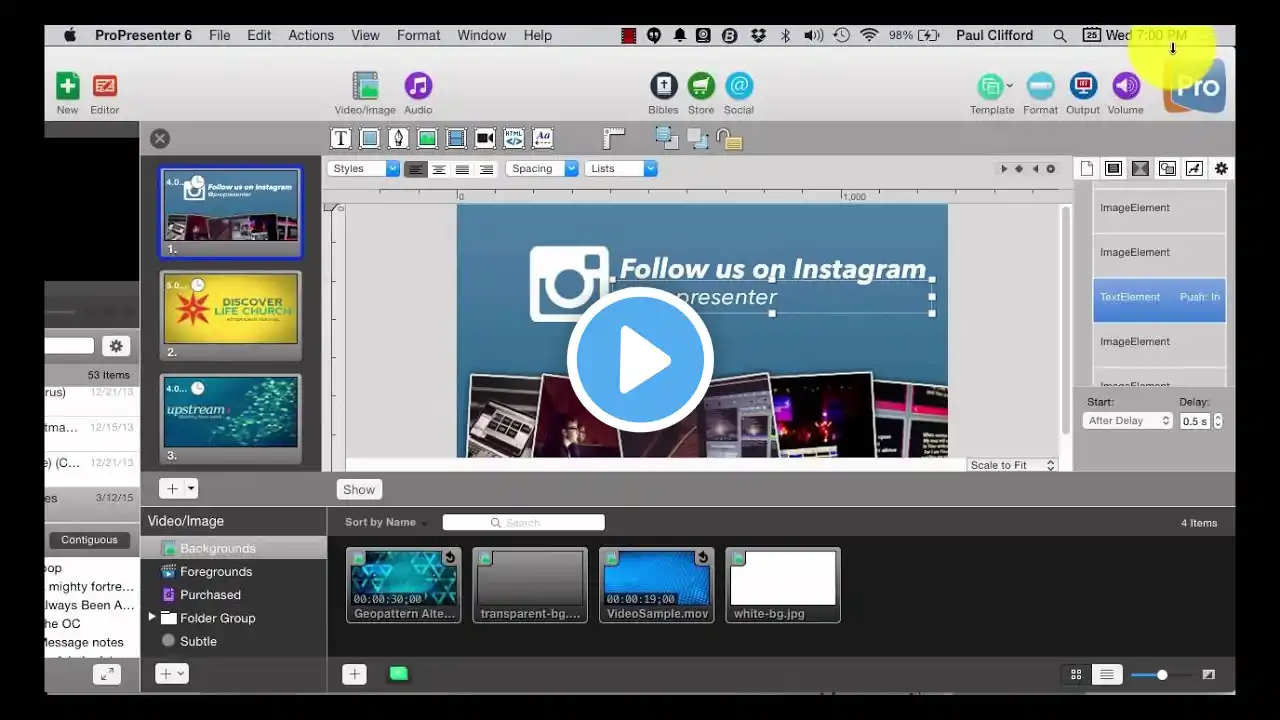Align text right
The image size is (1280, 720).
(487, 169)
